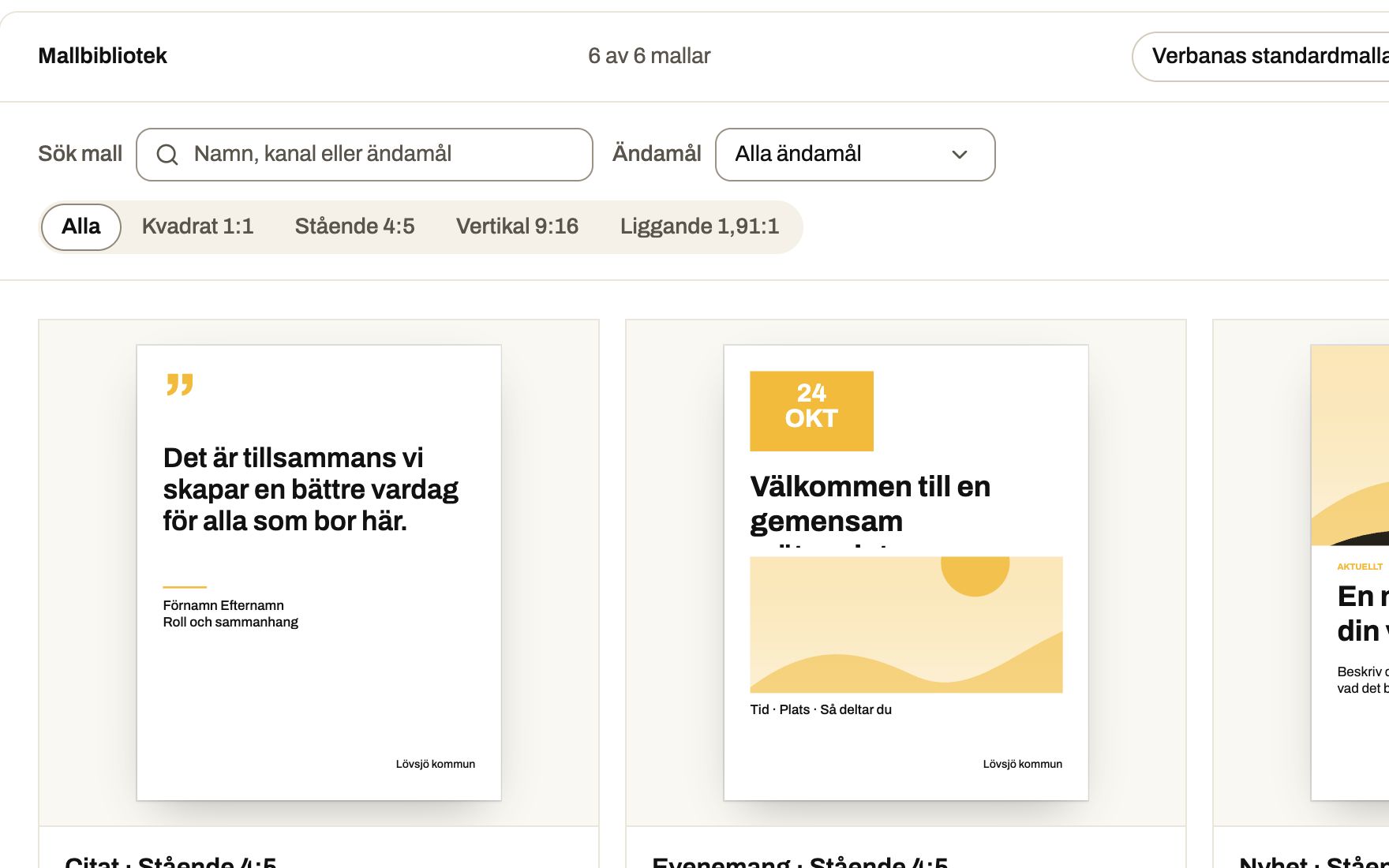Click 'Roll och sammanhang' text
Screen dimensions: 1389x868
pyautogui.click(x=230, y=622)
